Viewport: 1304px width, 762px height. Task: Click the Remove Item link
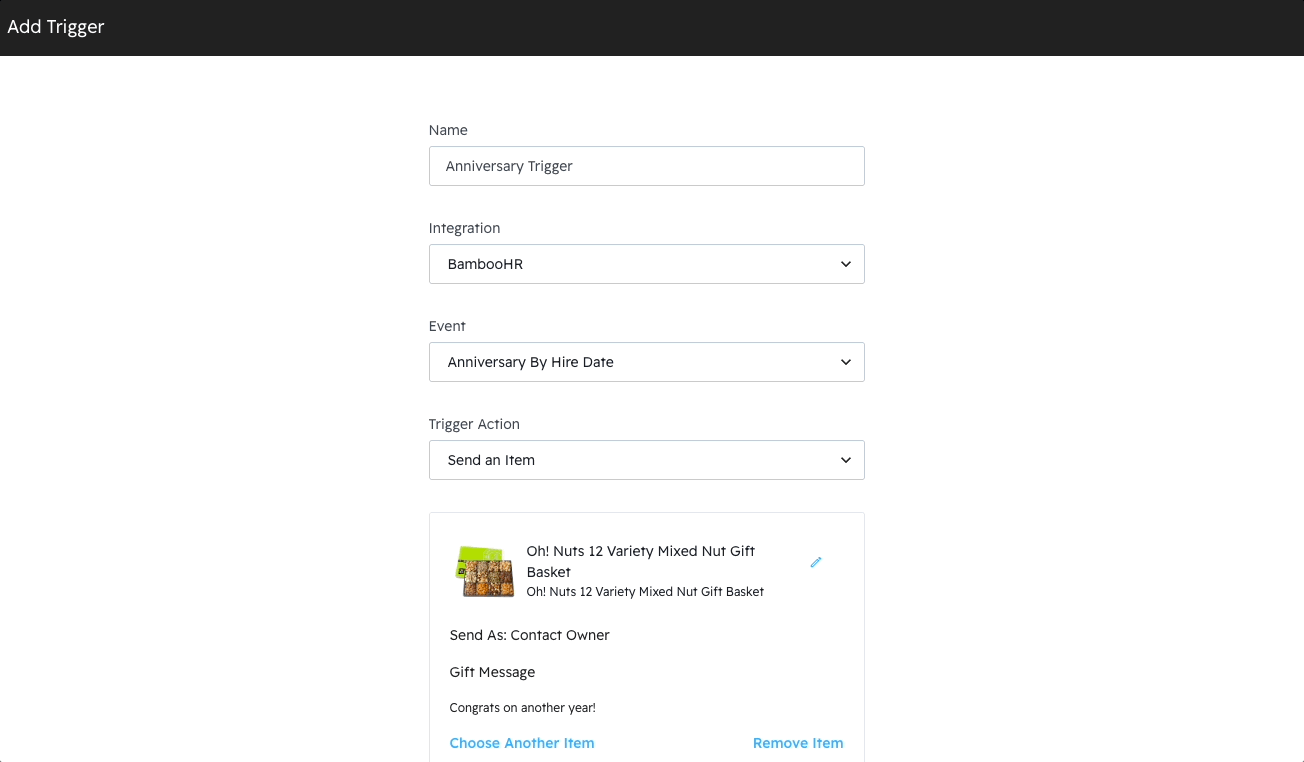pyautogui.click(x=798, y=743)
